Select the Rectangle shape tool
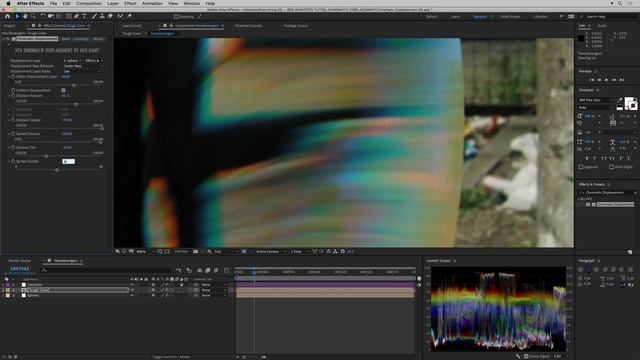The width and height of the screenshot is (640, 360). tap(68, 16)
